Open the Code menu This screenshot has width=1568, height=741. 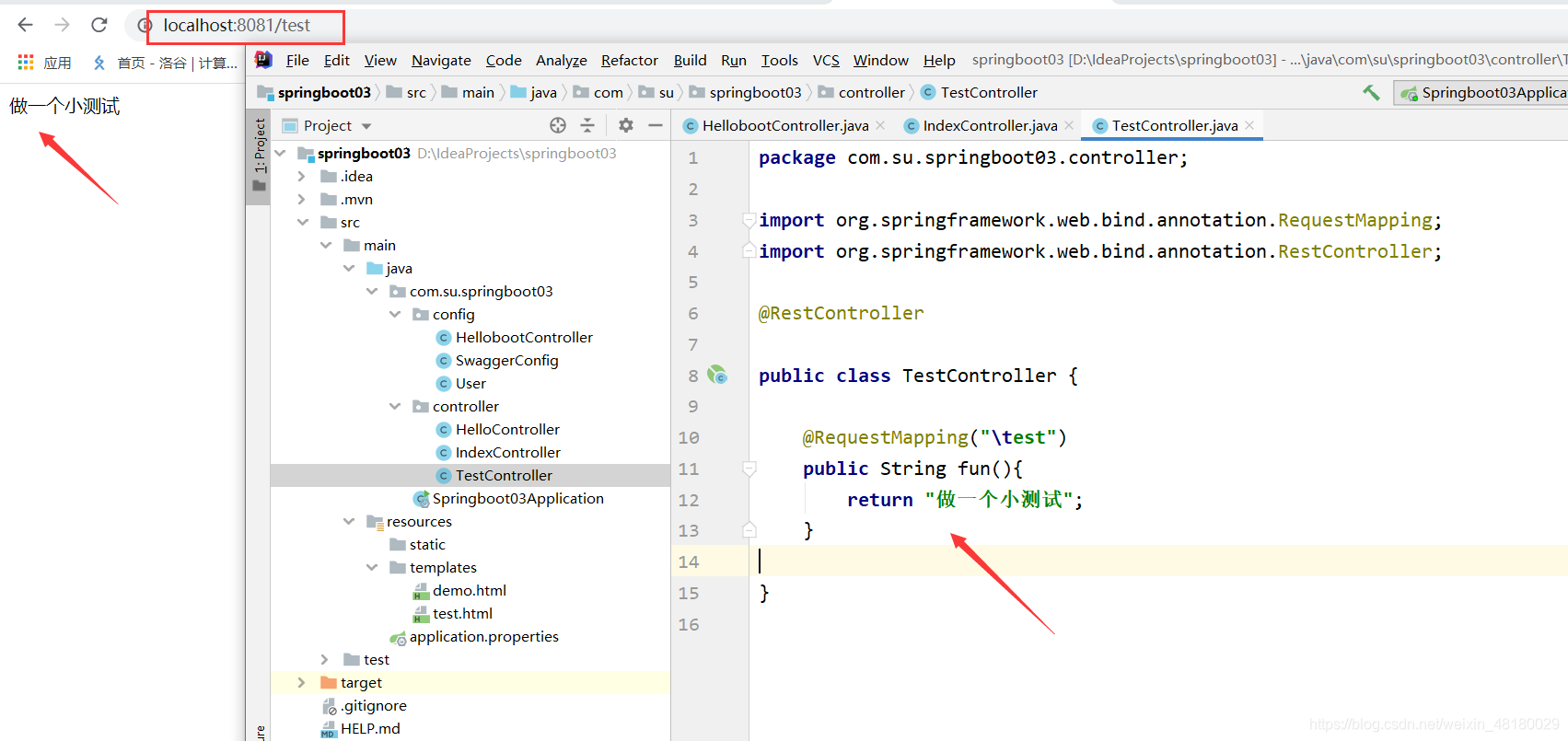504,60
